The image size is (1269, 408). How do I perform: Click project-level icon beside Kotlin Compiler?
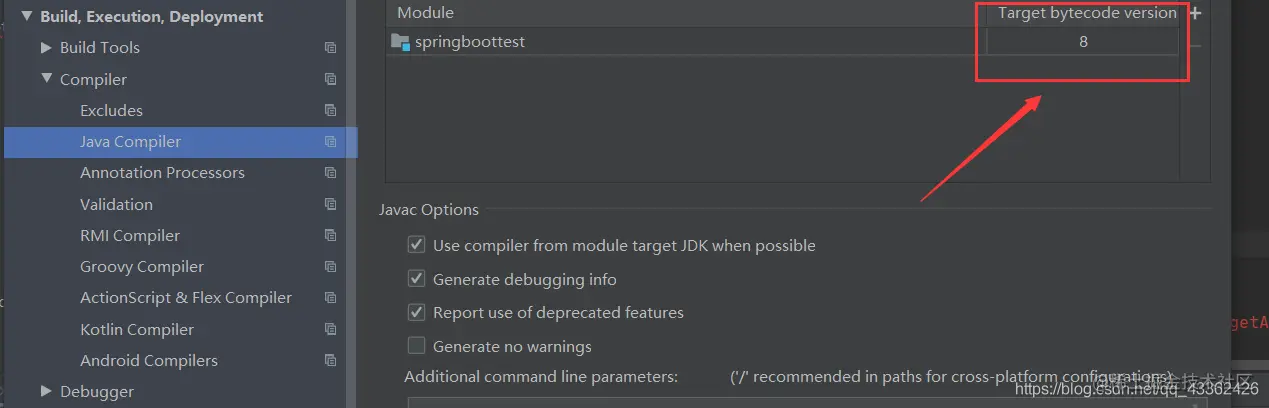coord(330,330)
